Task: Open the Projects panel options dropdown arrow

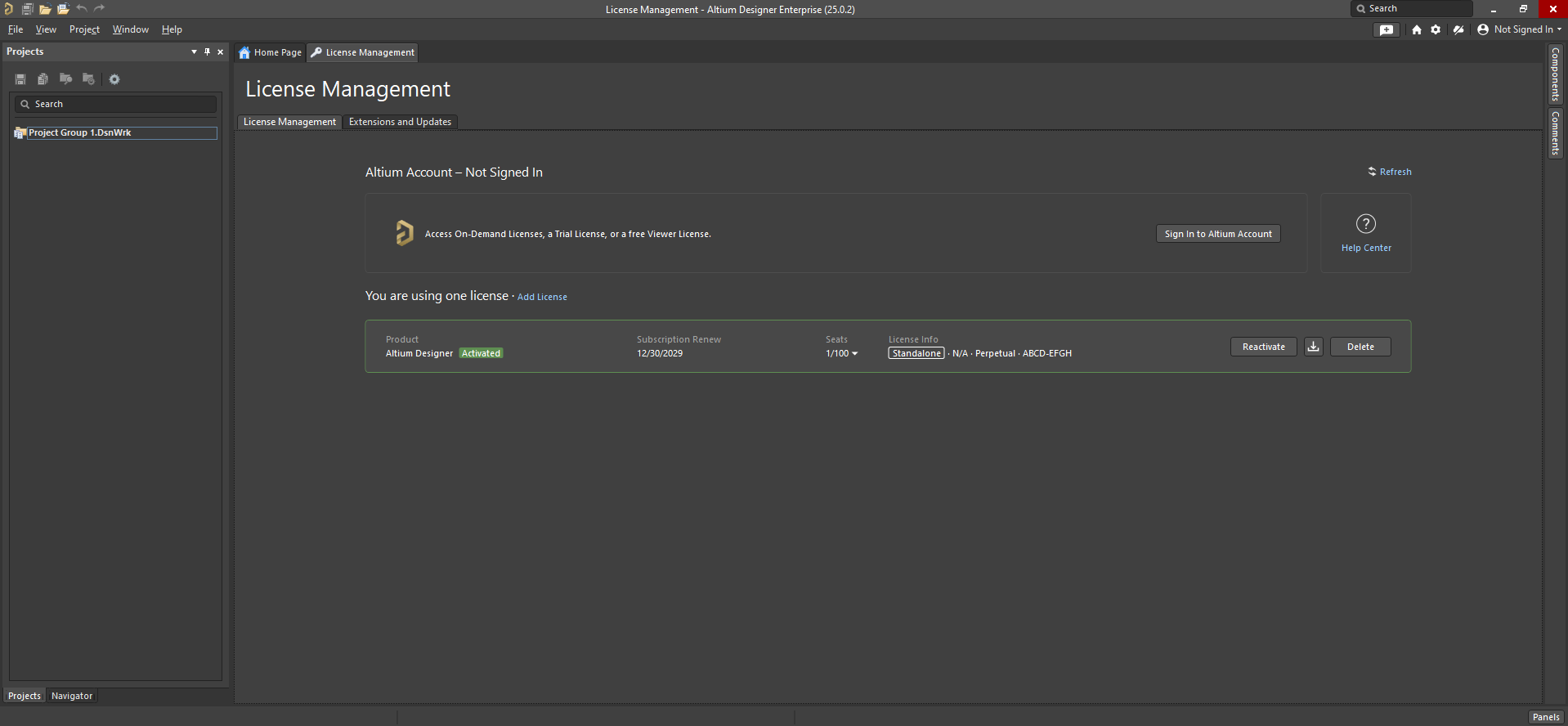Action: [x=194, y=52]
